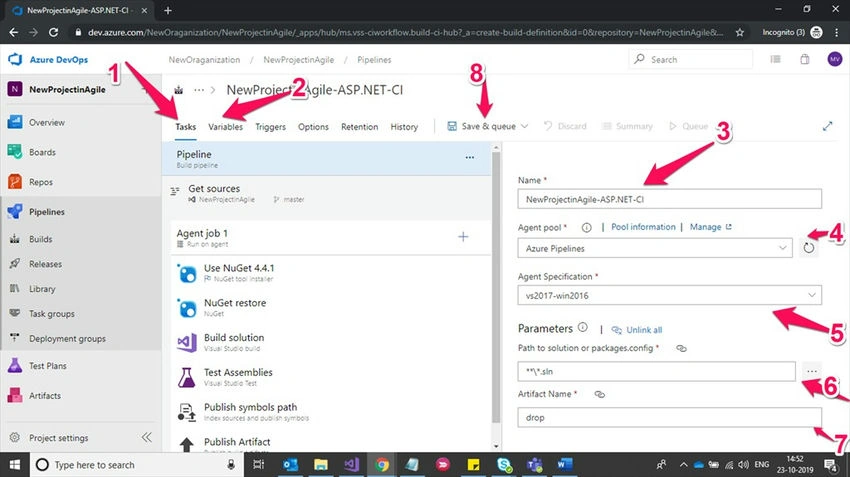Open the Agent Specification dropdown
This screenshot has height=477, width=850.
[x=669, y=295]
